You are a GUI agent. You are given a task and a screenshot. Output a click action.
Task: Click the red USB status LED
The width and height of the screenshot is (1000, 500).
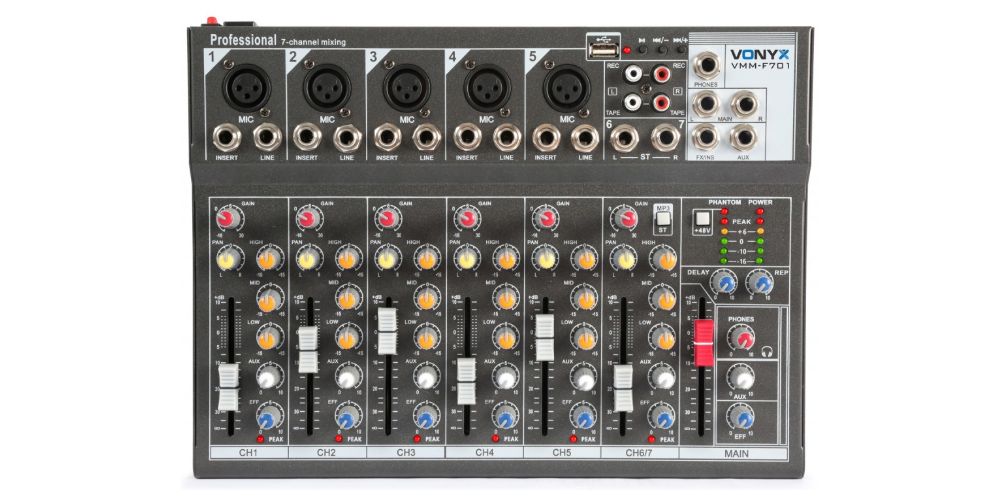click(x=628, y=50)
